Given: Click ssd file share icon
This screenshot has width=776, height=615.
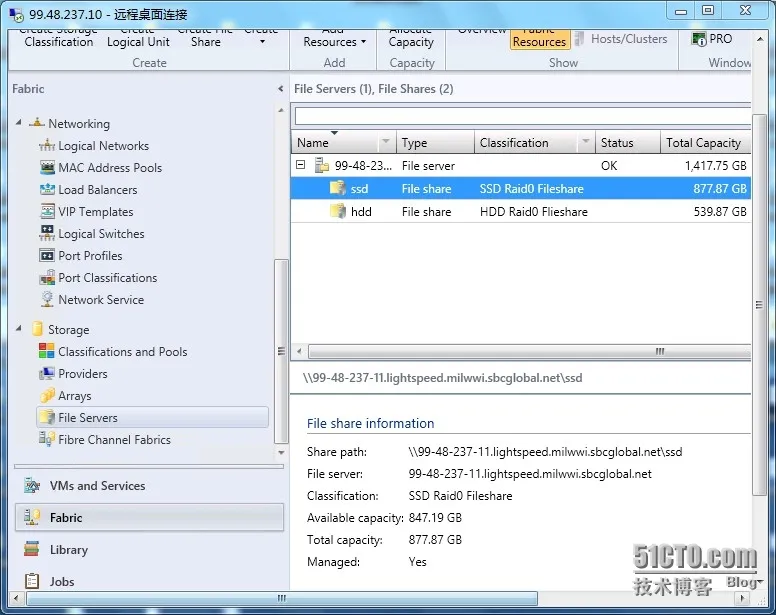Looking at the screenshot, I should click(338, 188).
